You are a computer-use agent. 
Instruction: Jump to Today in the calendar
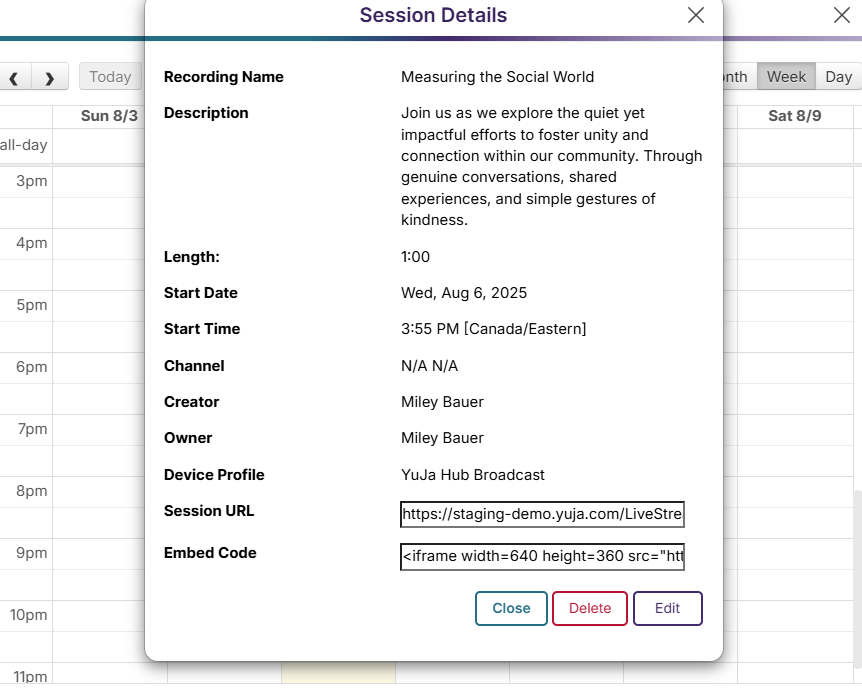tap(110, 77)
